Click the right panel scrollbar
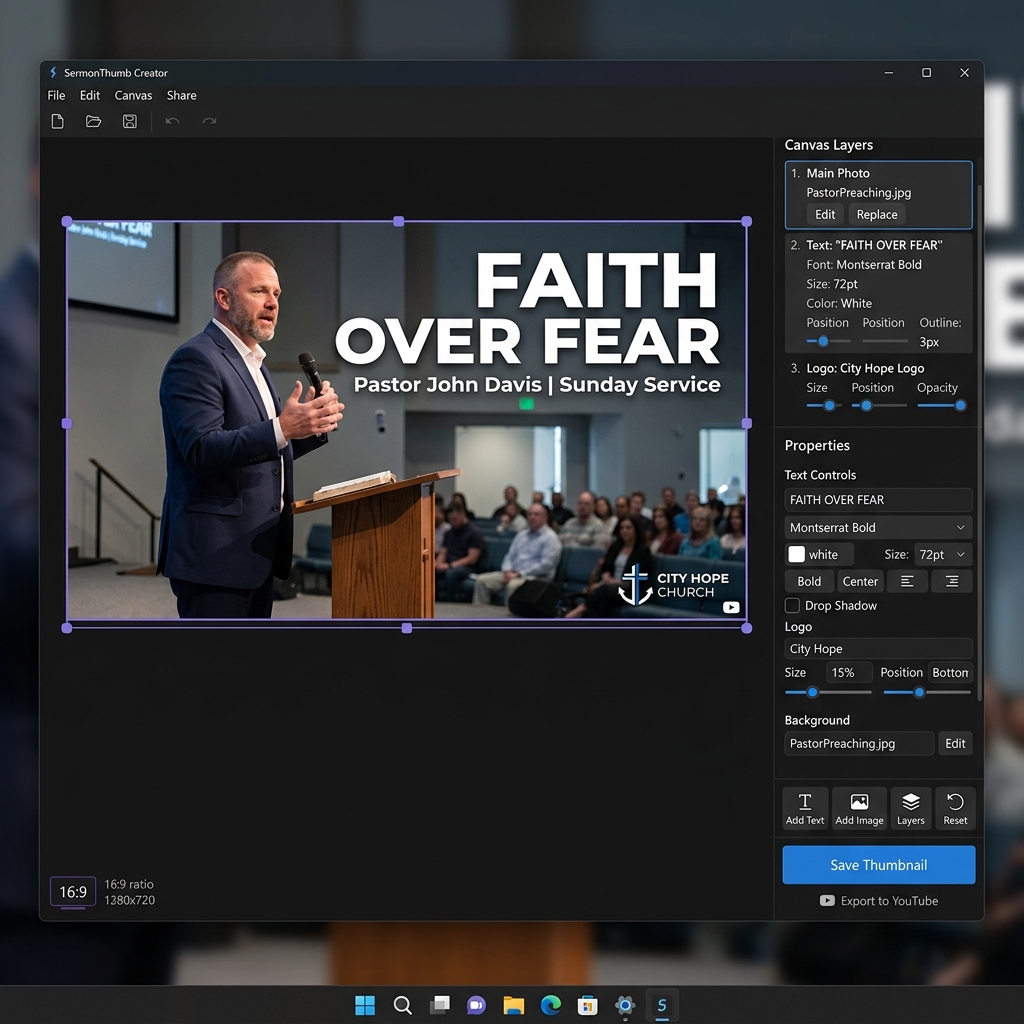Screen dimensions: 1024x1024 [x=979, y=444]
